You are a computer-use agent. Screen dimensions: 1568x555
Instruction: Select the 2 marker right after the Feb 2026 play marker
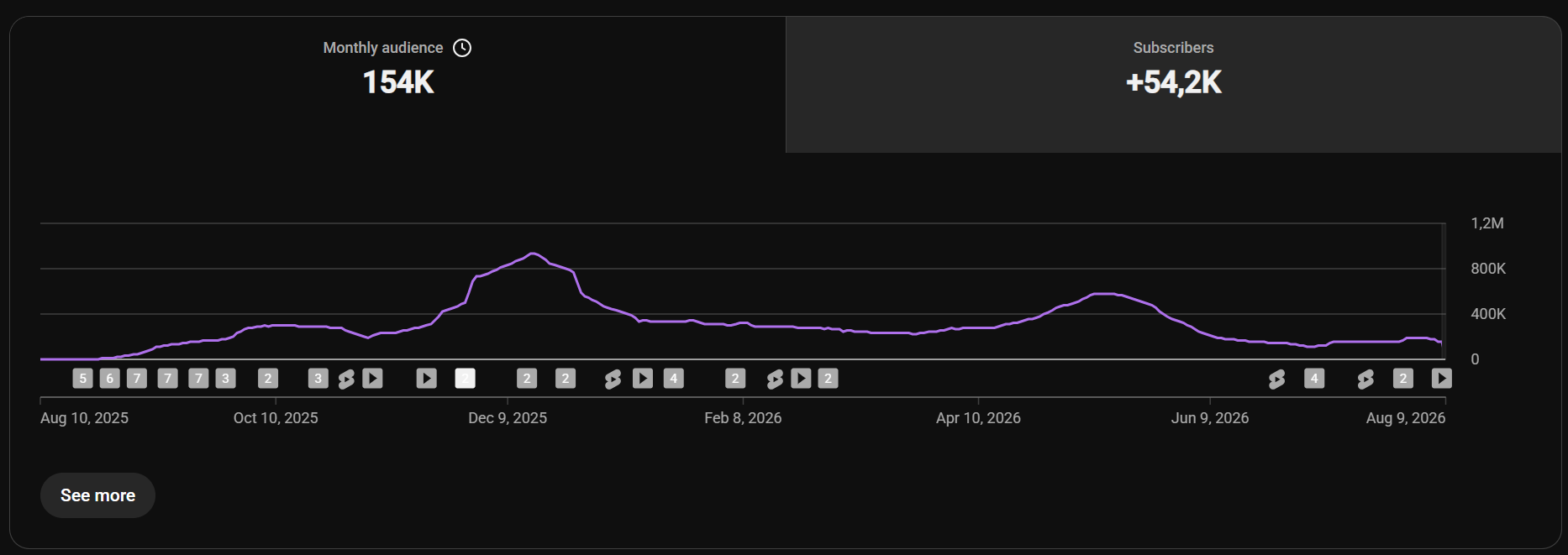828,379
